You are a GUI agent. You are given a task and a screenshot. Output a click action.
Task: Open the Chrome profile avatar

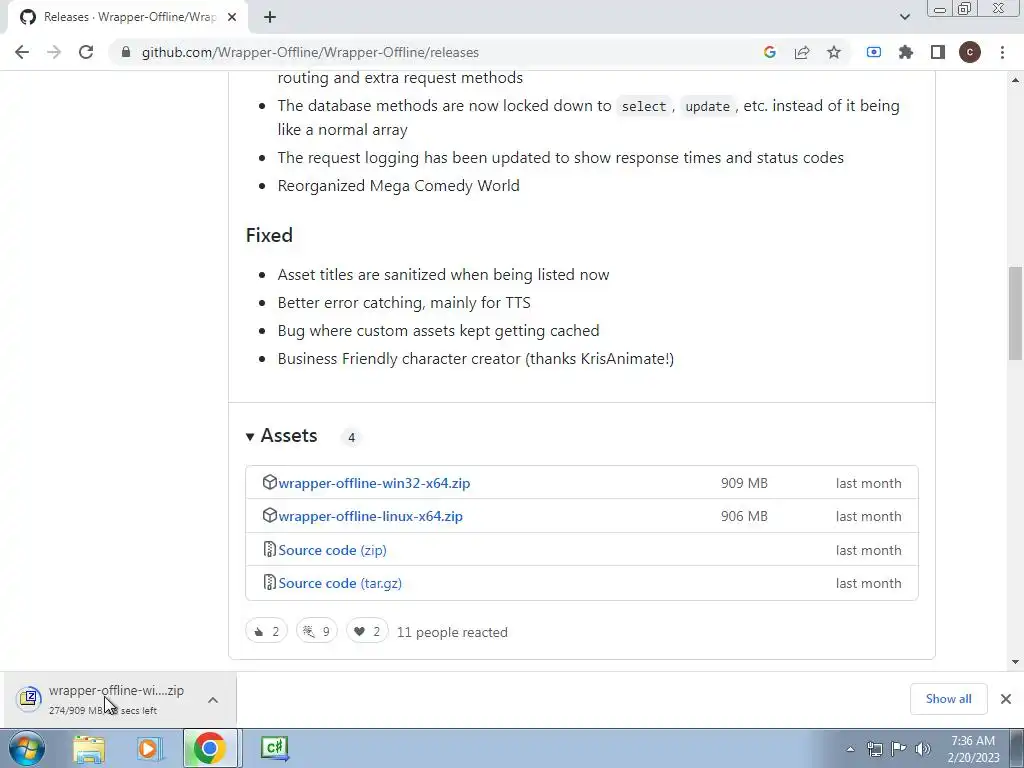970,52
